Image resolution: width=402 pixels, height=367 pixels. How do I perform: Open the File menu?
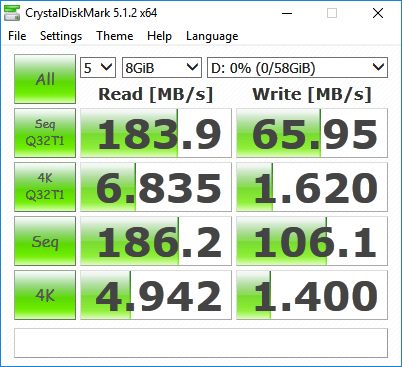point(17,36)
